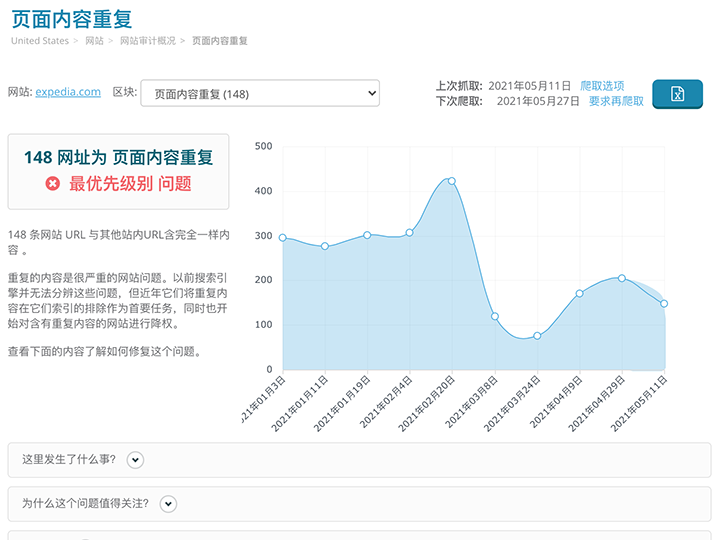The height and width of the screenshot is (540, 720).
Task: Click the last data point at 2021年05月11日
Action: (664, 303)
